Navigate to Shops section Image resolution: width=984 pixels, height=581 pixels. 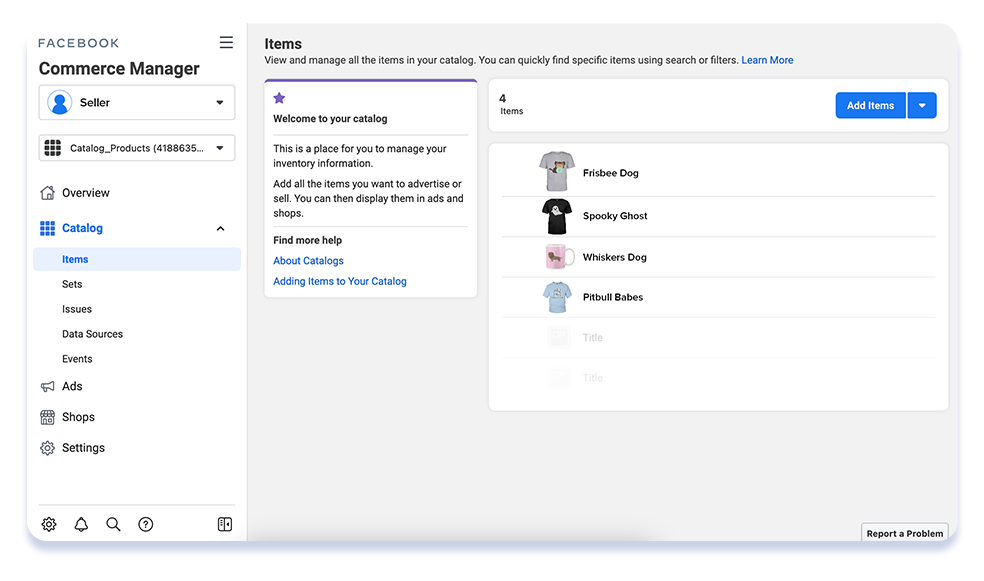pyautogui.click(x=78, y=417)
